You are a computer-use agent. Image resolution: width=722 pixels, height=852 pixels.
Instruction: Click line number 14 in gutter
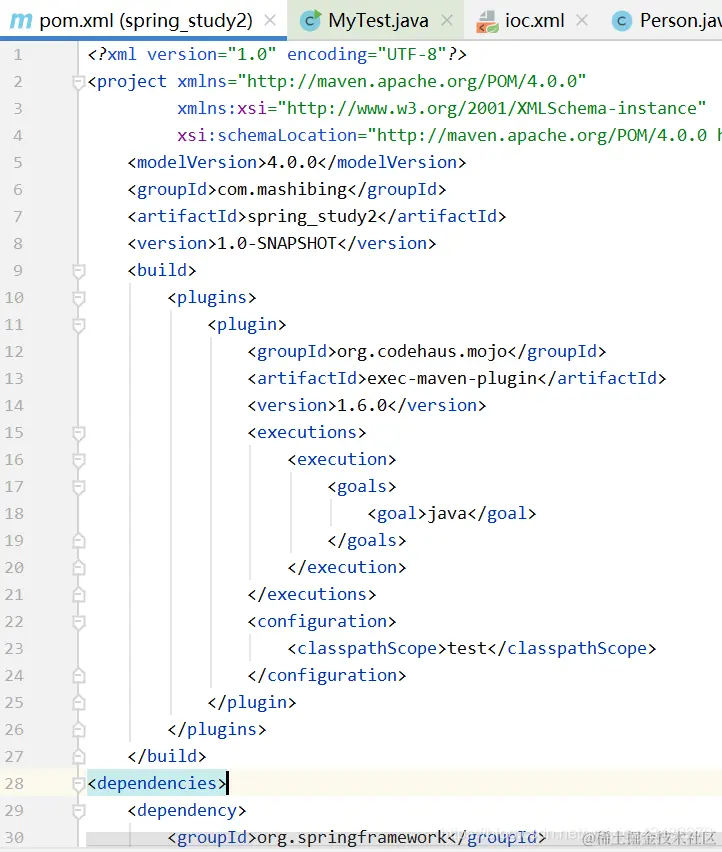coord(15,406)
